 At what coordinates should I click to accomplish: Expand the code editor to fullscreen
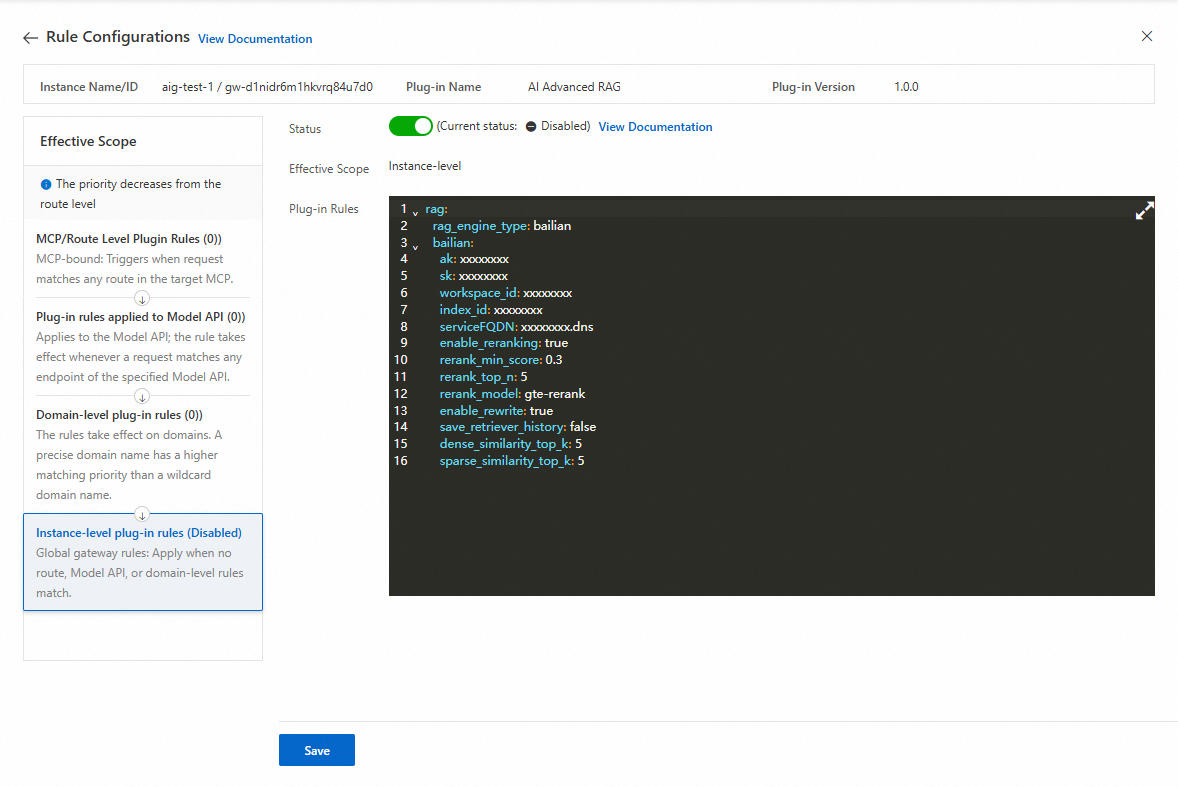click(x=1144, y=211)
